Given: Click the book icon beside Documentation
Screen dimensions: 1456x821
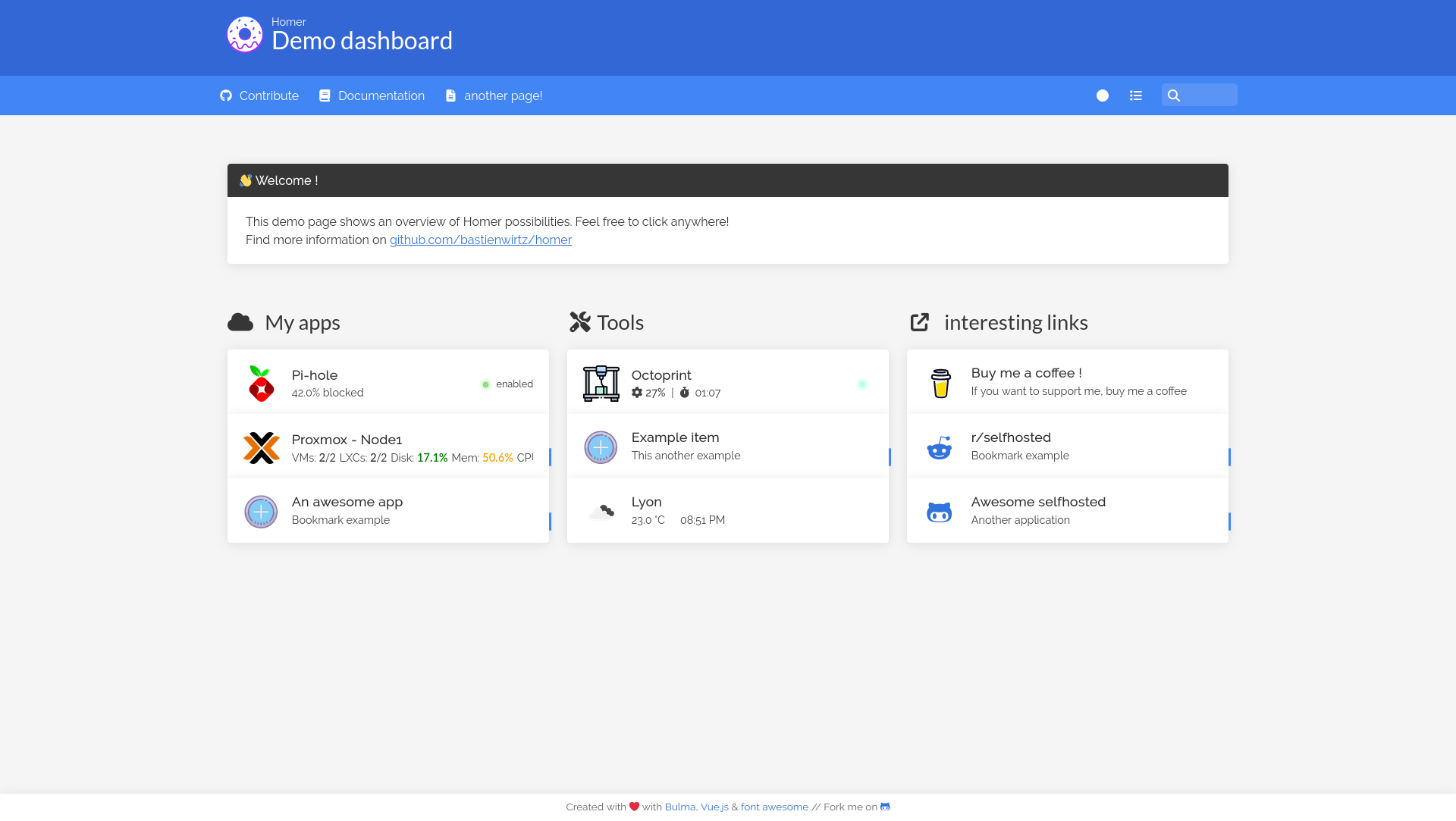Looking at the screenshot, I should point(325,96).
